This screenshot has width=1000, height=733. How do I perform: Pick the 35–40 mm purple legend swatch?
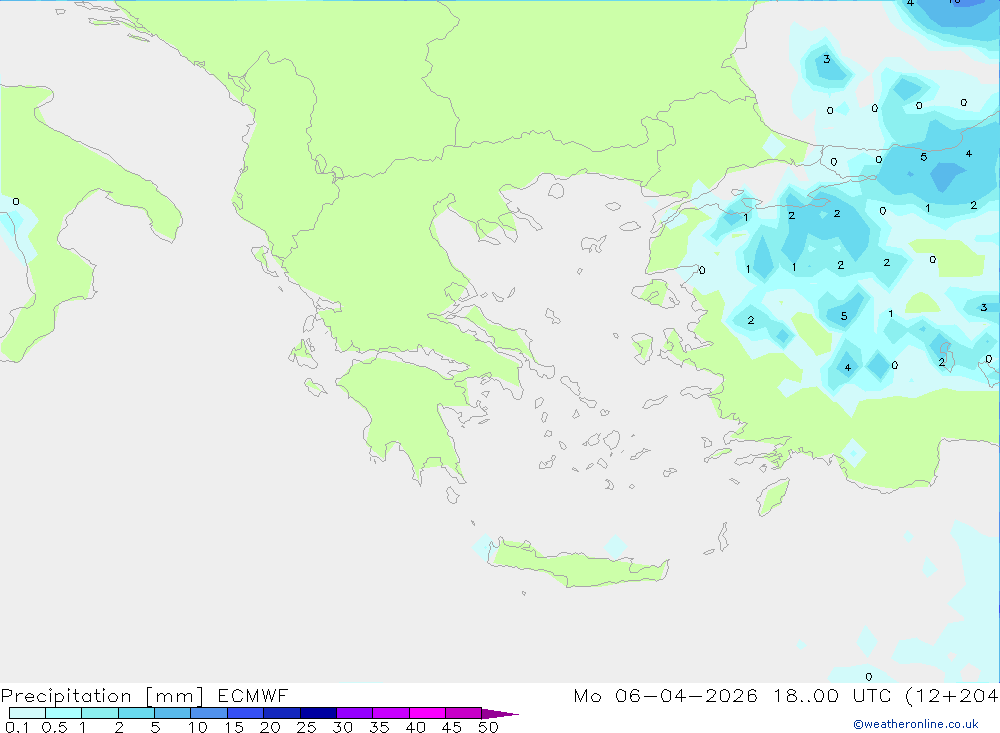tap(390, 713)
